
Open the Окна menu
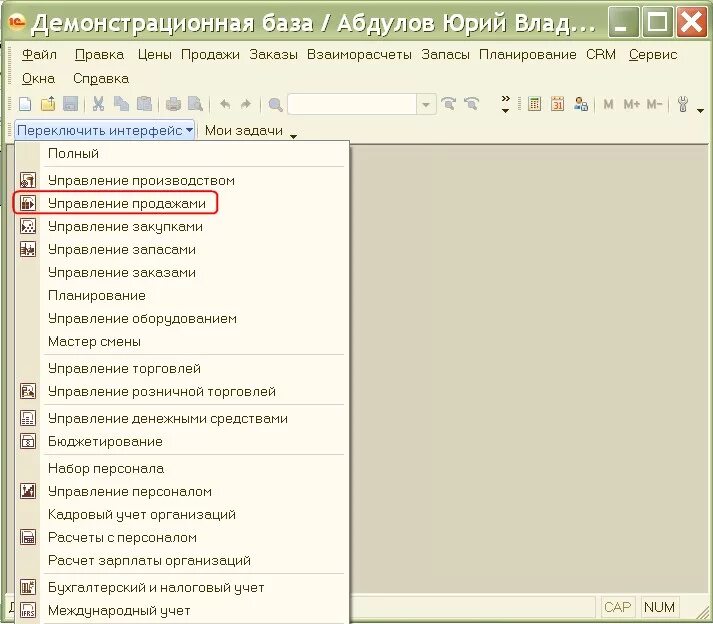[38, 79]
